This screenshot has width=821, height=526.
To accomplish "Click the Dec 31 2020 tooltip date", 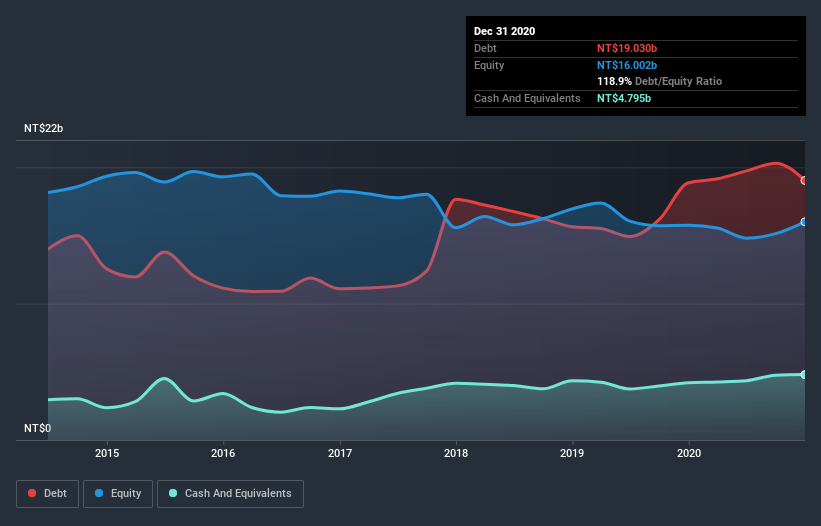I will 504,31.
